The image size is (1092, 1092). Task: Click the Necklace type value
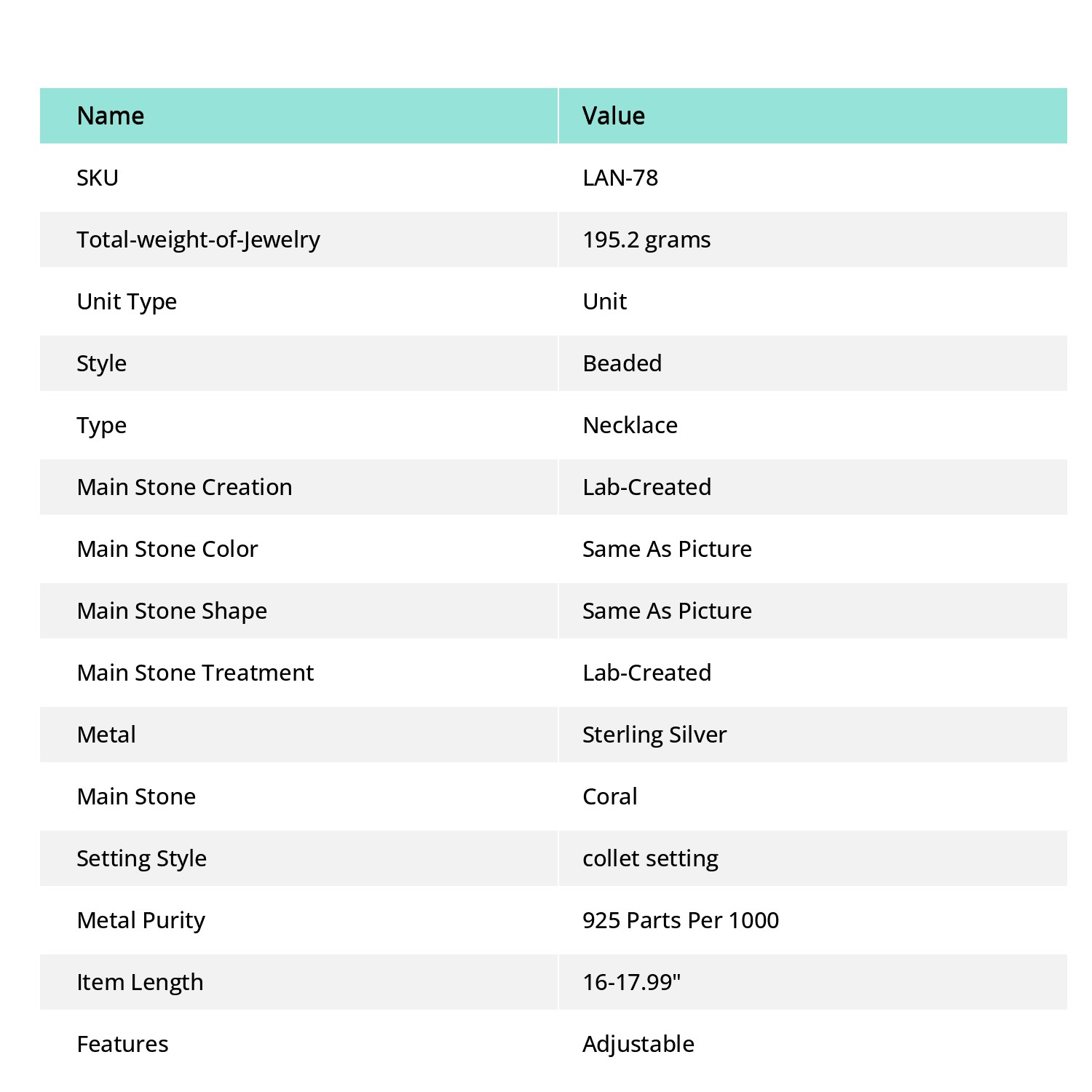click(x=630, y=425)
